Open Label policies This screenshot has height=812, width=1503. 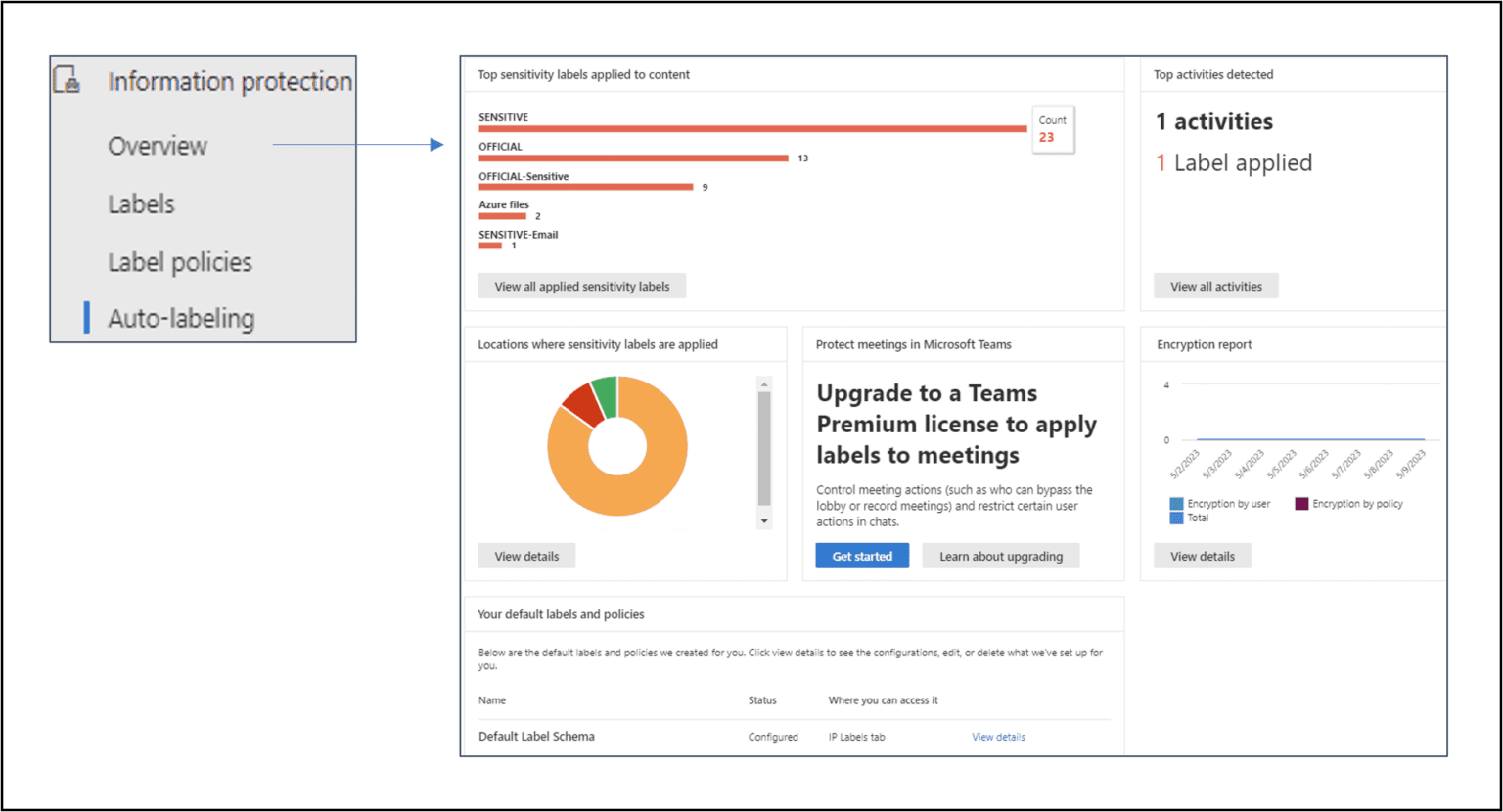[179, 261]
